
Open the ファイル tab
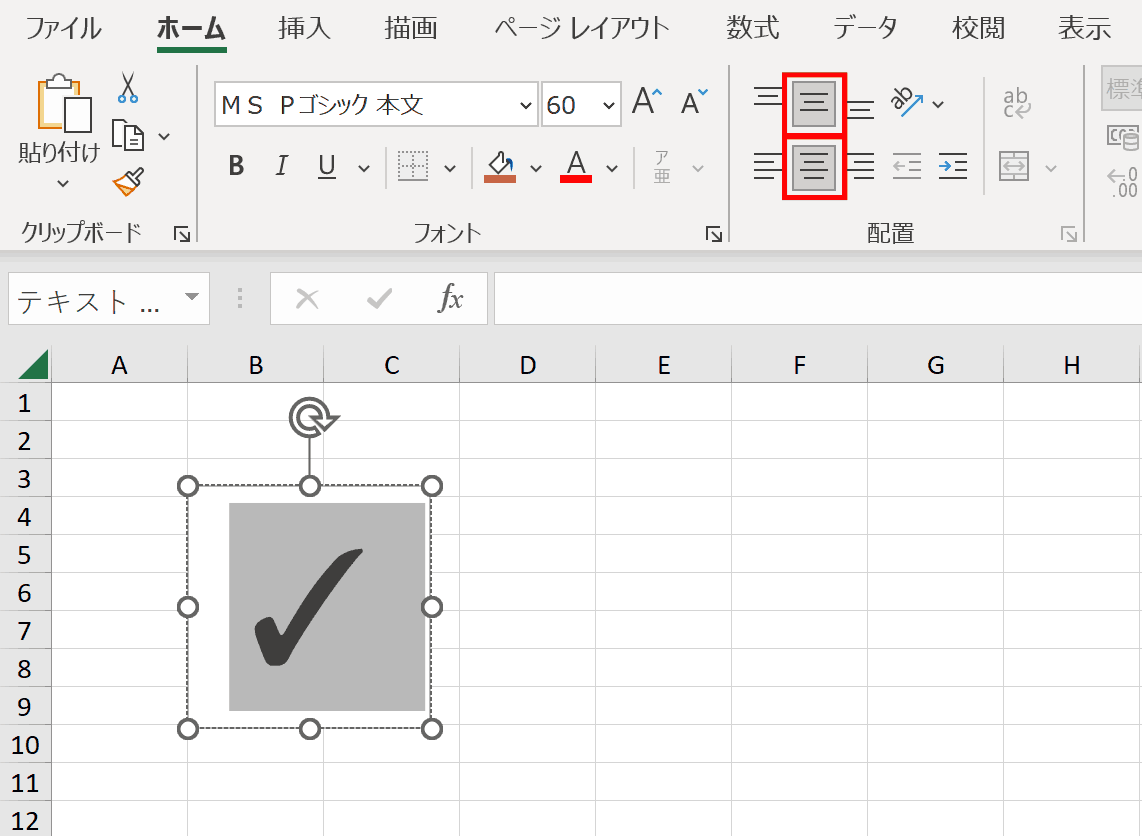point(63,28)
